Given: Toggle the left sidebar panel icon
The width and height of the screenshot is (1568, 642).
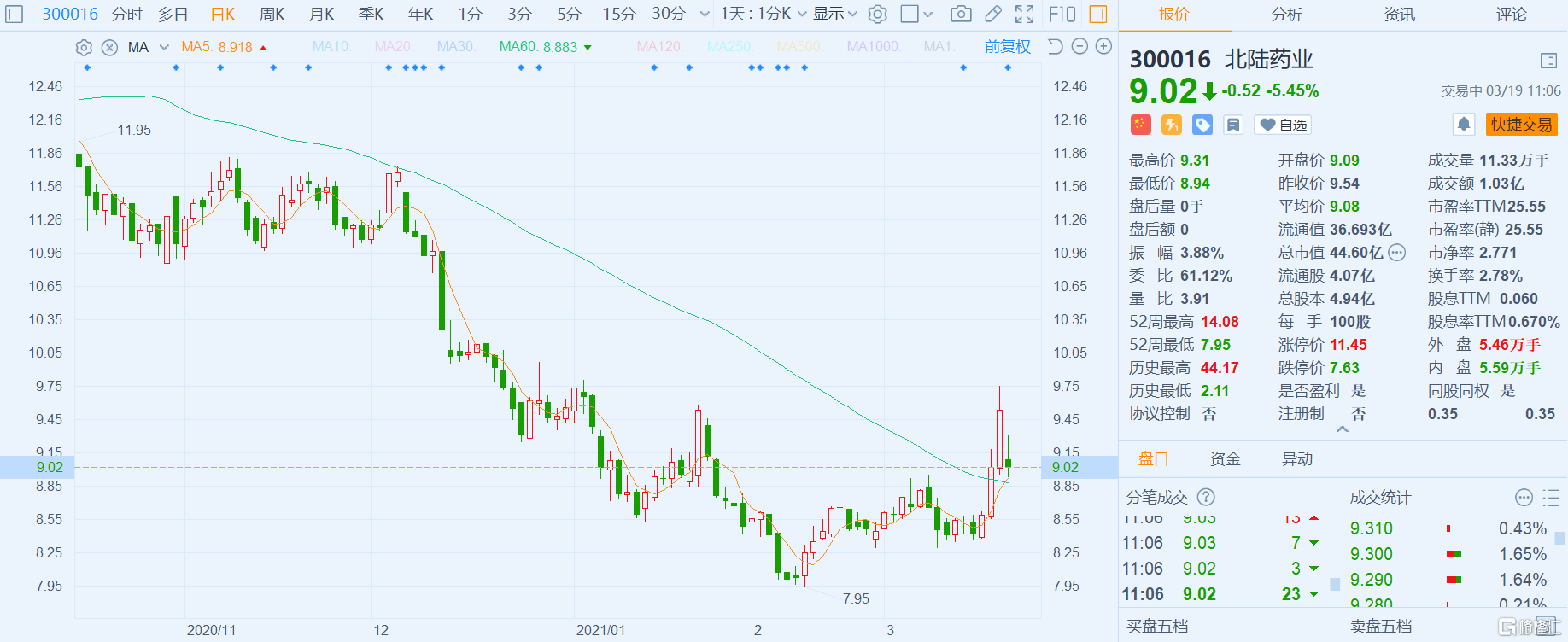Looking at the screenshot, I should coord(15,15).
